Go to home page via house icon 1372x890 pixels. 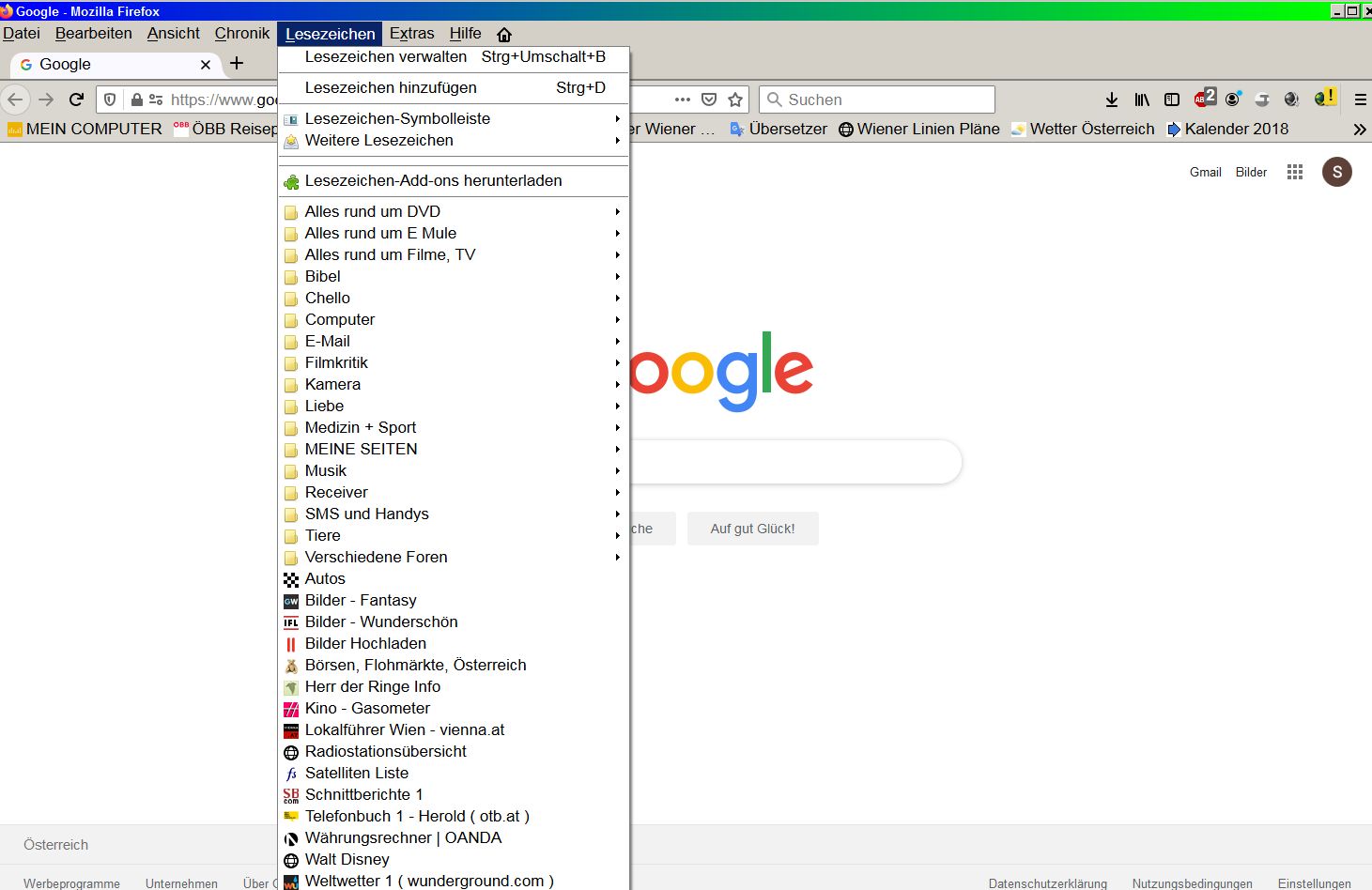tap(504, 35)
